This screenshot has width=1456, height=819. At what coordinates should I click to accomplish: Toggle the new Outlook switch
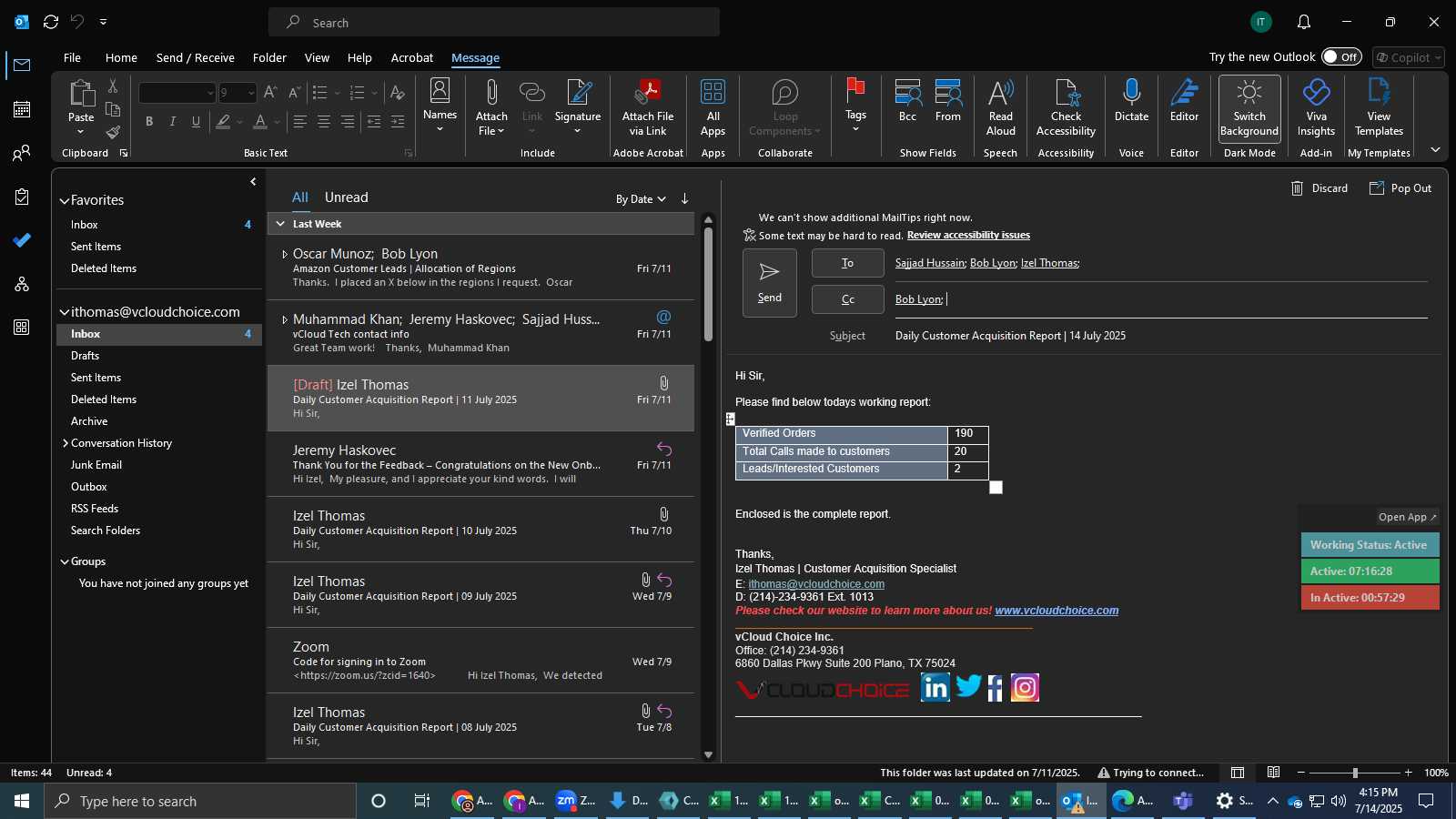(1341, 56)
